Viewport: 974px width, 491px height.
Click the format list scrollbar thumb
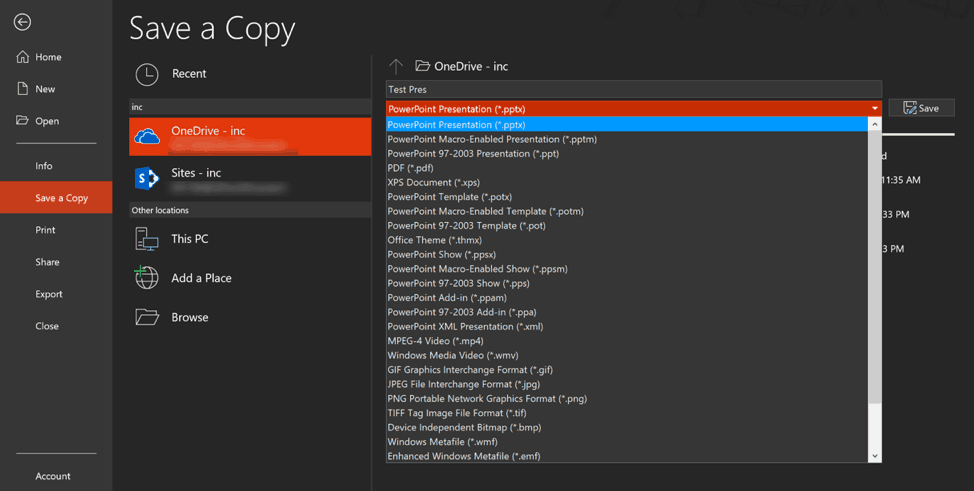[x=875, y=267]
